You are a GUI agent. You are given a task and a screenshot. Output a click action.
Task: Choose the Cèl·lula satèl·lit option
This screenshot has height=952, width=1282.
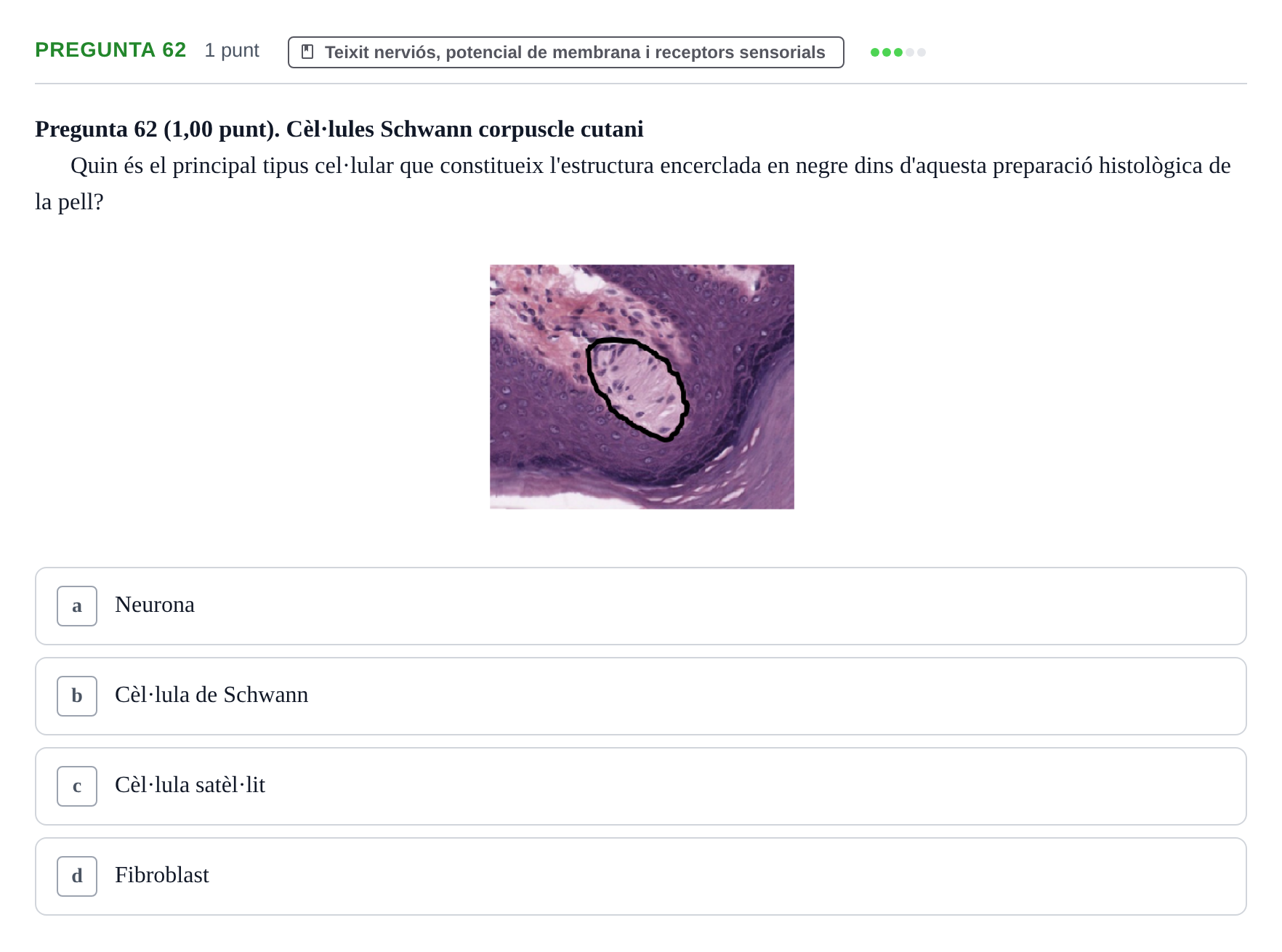(641, 786)
